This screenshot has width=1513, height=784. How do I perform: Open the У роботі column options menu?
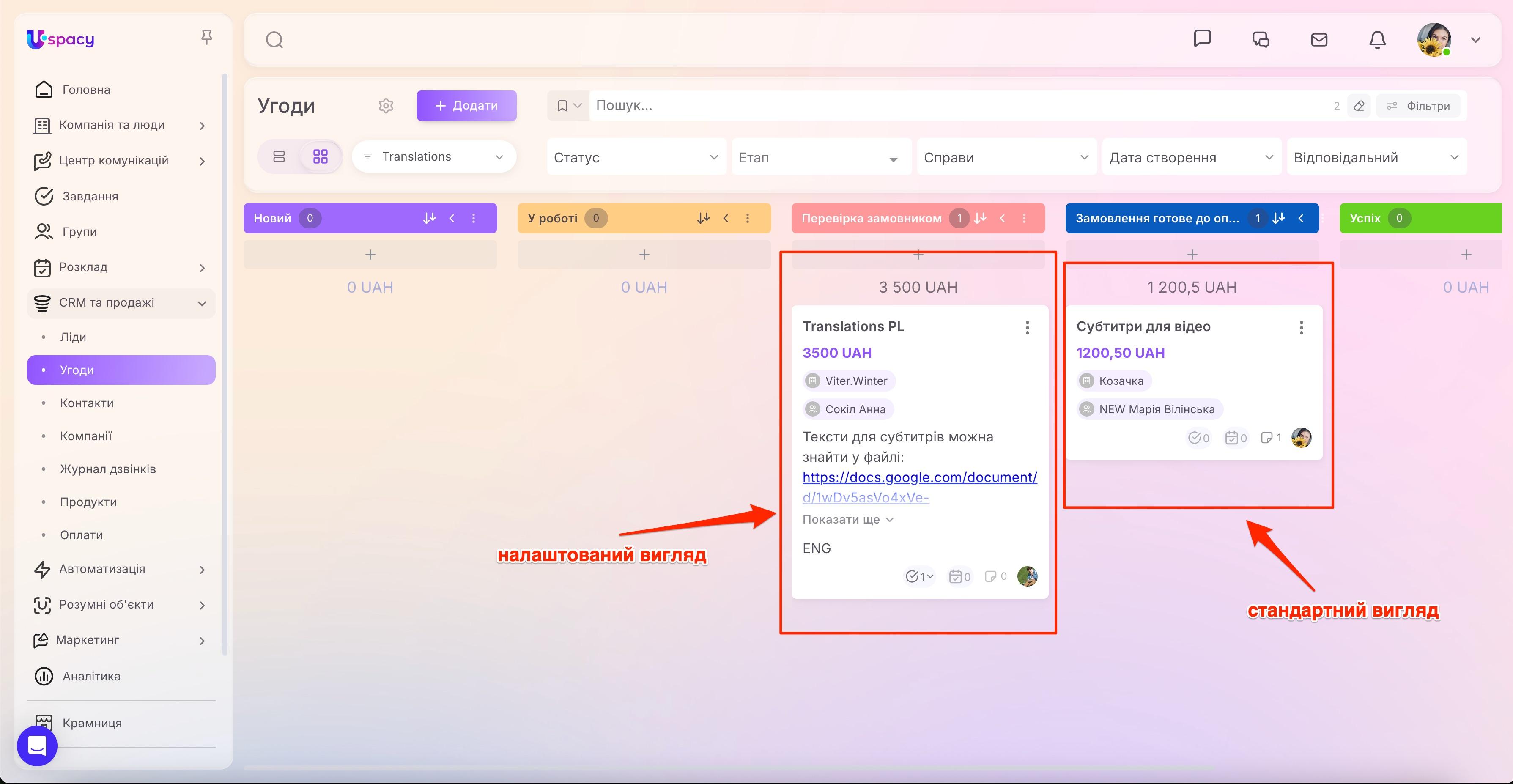[x=747, y=218]
